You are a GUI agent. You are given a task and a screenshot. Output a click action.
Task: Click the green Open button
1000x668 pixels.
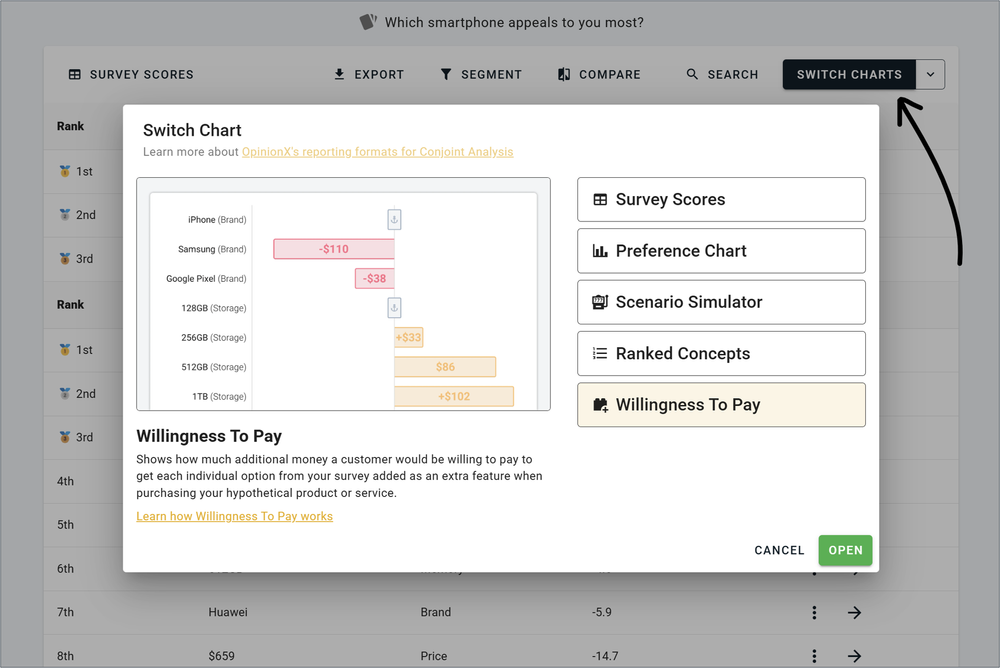(845, 550)
